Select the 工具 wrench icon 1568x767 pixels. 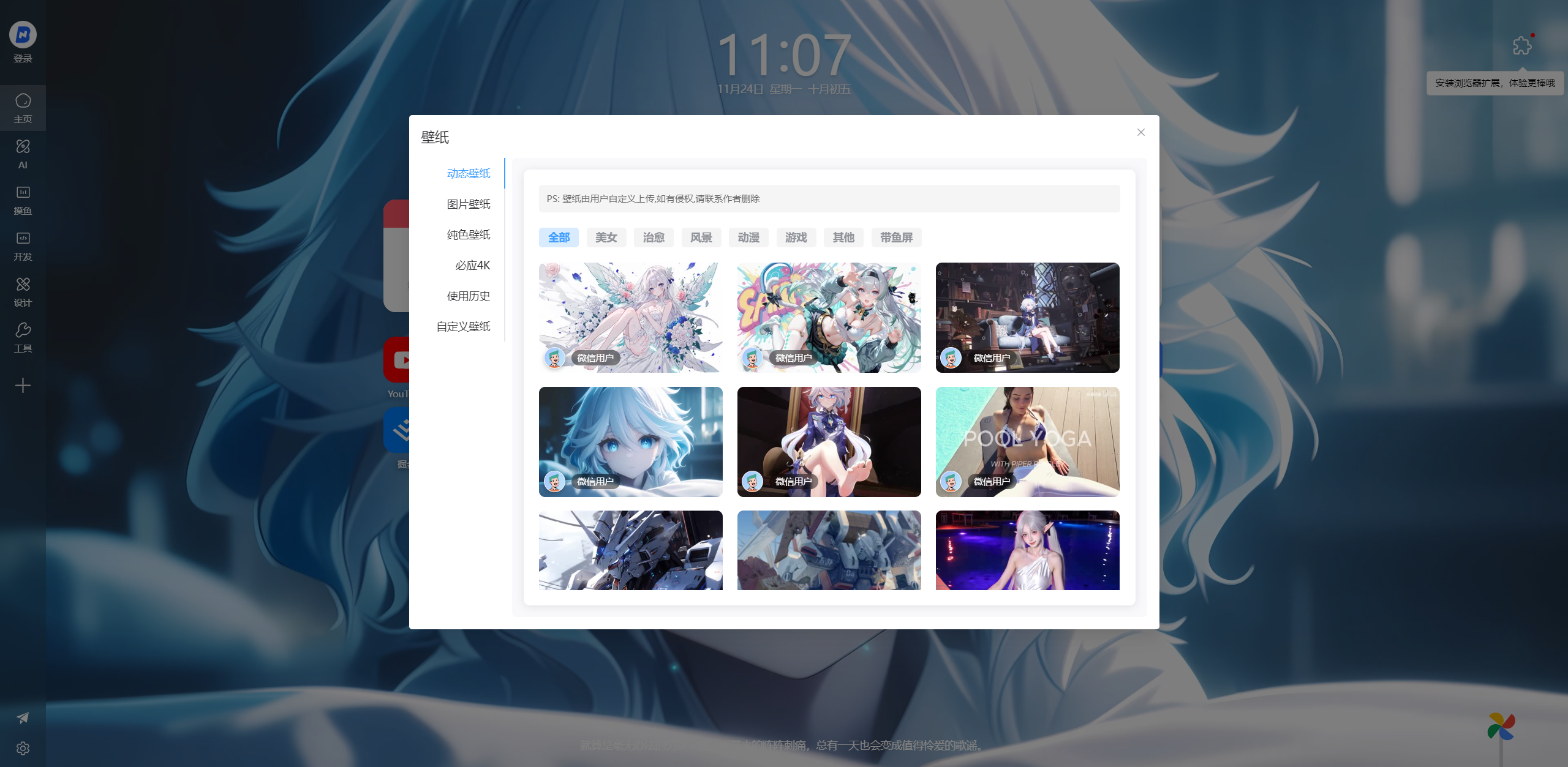coord(23,337)
